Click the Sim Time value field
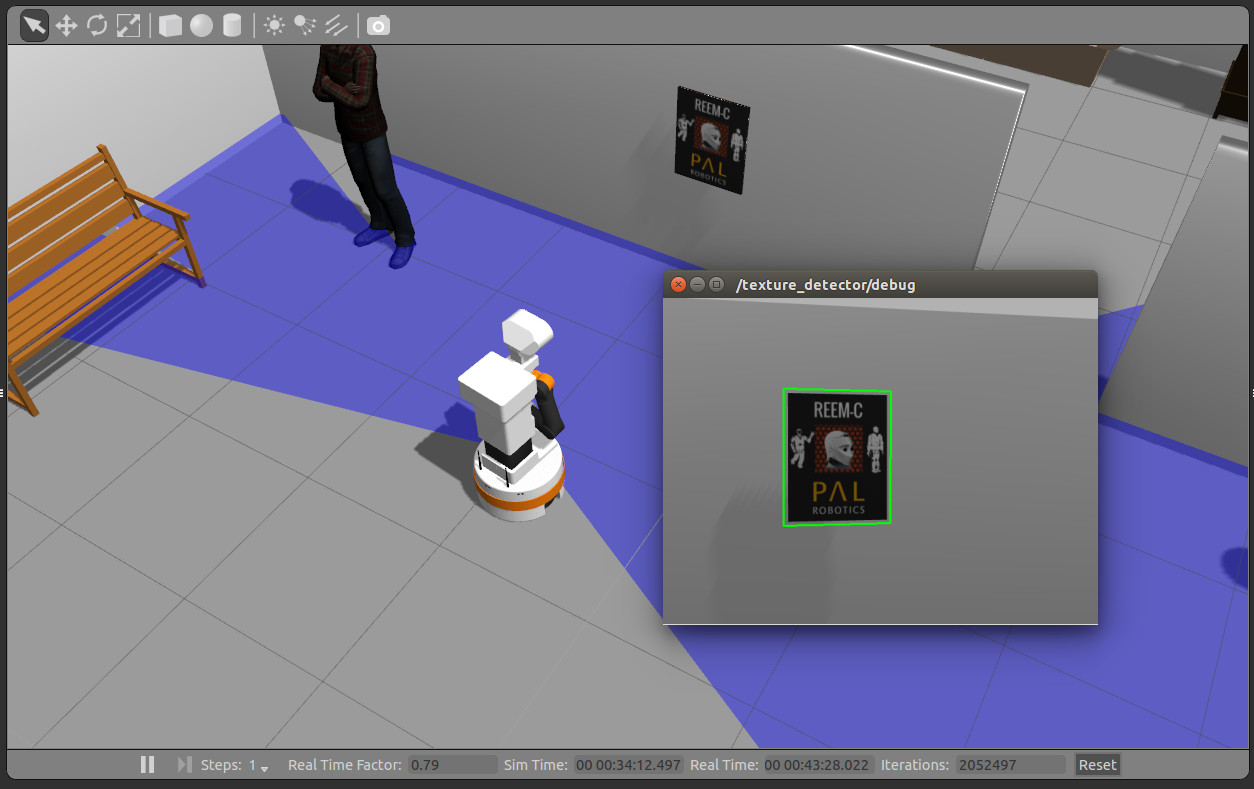The image size is (1254, 789). coord(628,765)
